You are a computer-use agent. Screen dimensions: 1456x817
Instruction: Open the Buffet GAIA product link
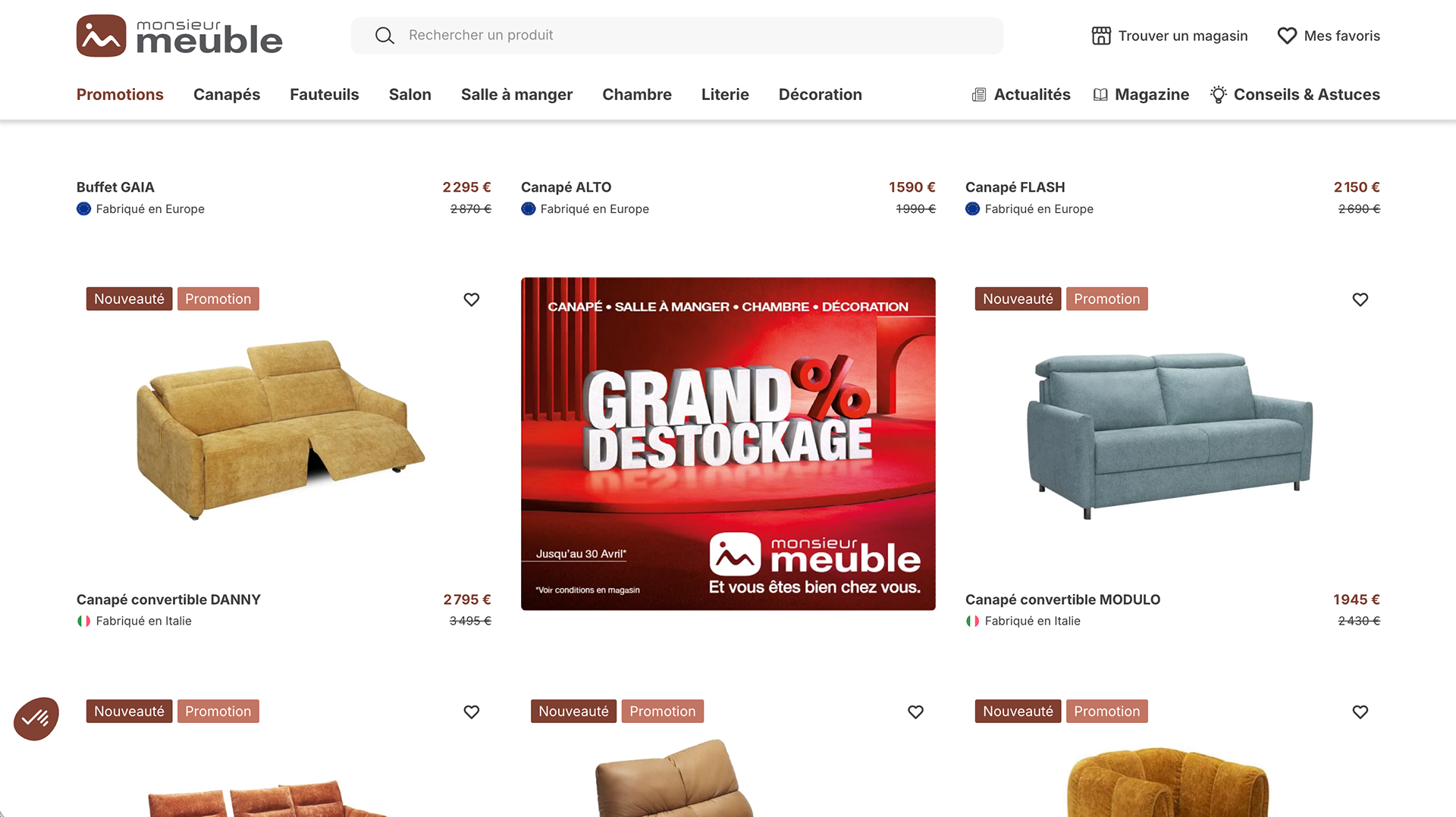tap(115, 187)
